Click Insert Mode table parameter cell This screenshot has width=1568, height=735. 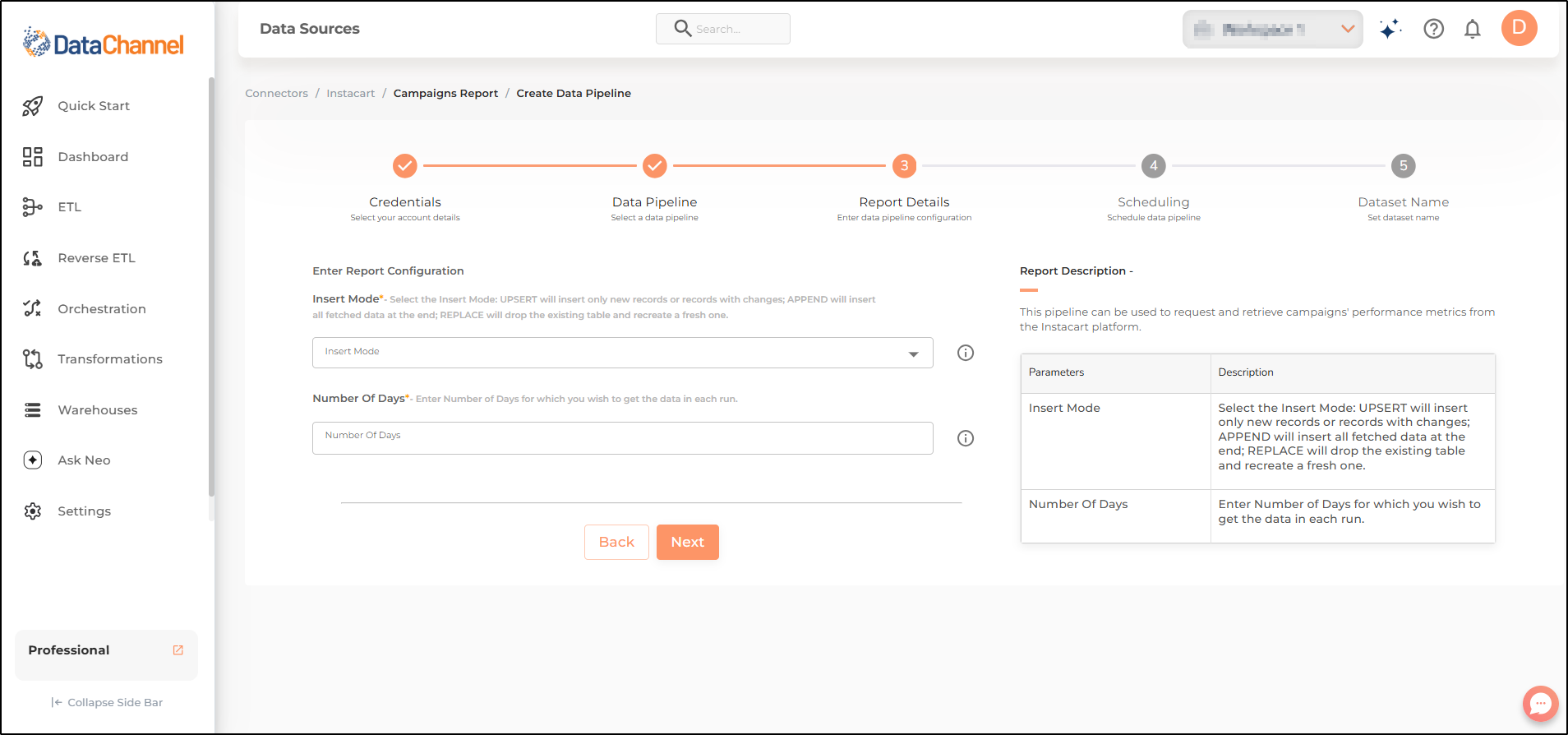1116,441
